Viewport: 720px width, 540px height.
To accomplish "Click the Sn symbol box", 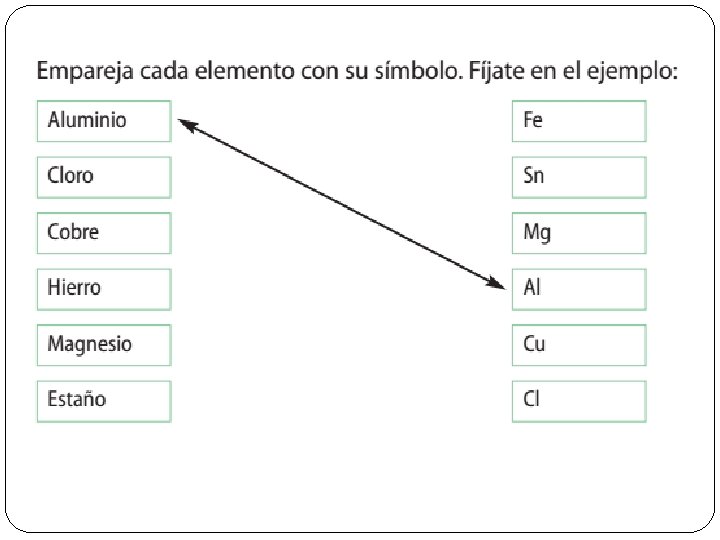I will click(578, 177).
